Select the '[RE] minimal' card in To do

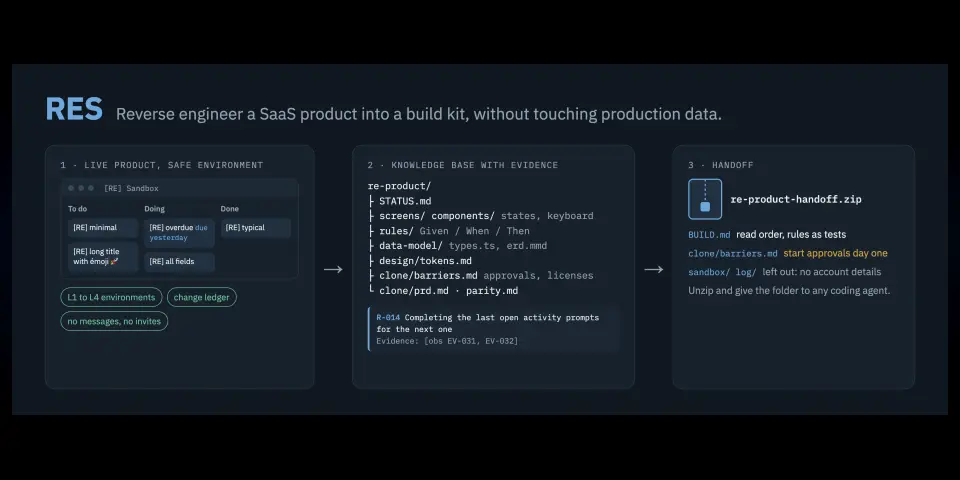(103, 228)
